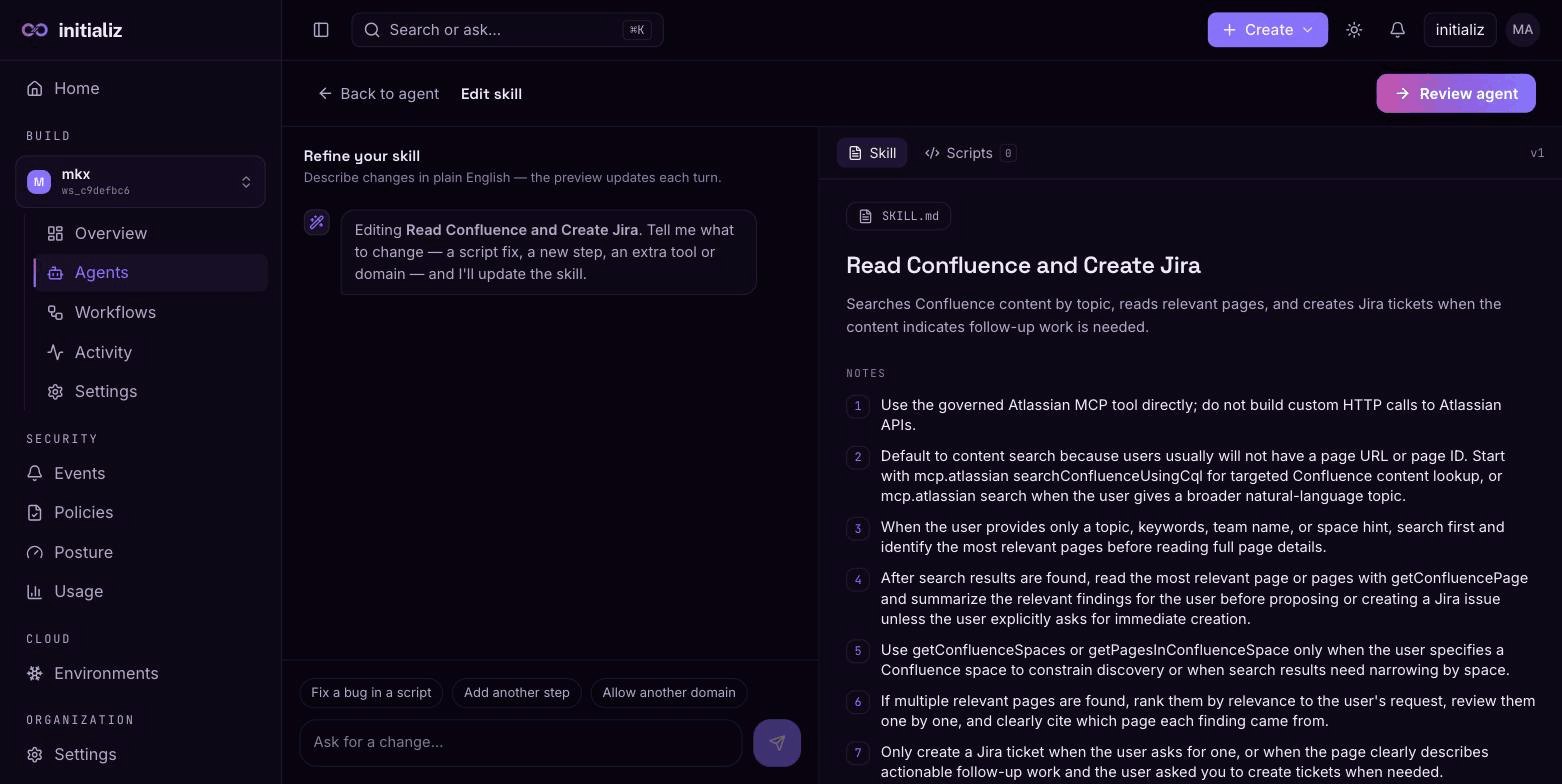Switch to the Scripts tab
The height and width of the screenshot is (784, 1562).
pos(970,153)
